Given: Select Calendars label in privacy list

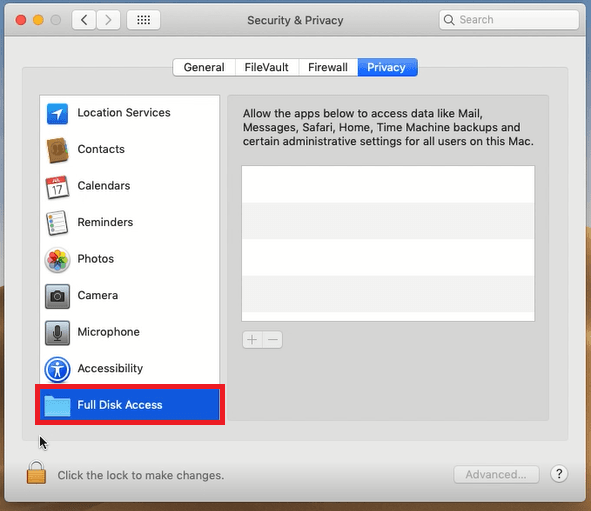Looking at the screenshot, I should pos(104,186).
